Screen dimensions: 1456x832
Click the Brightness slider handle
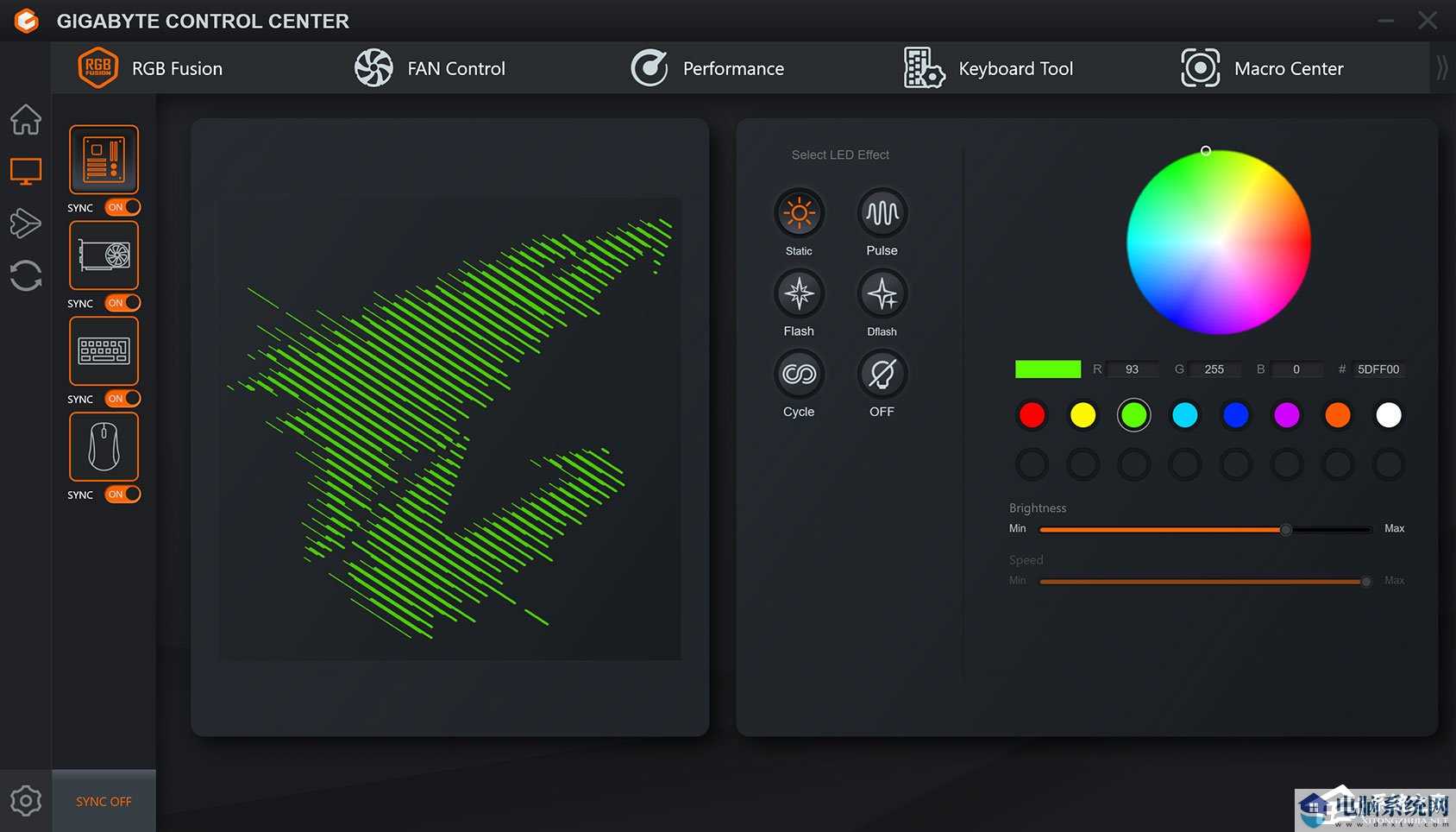[x=1285, y=529]
